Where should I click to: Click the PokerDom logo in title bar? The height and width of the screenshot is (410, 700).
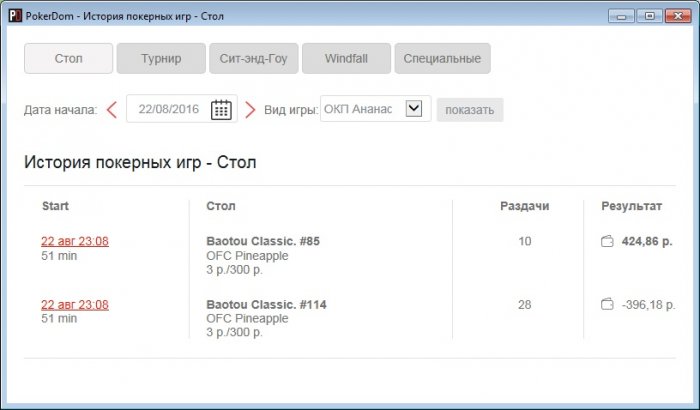coord(15,16)
